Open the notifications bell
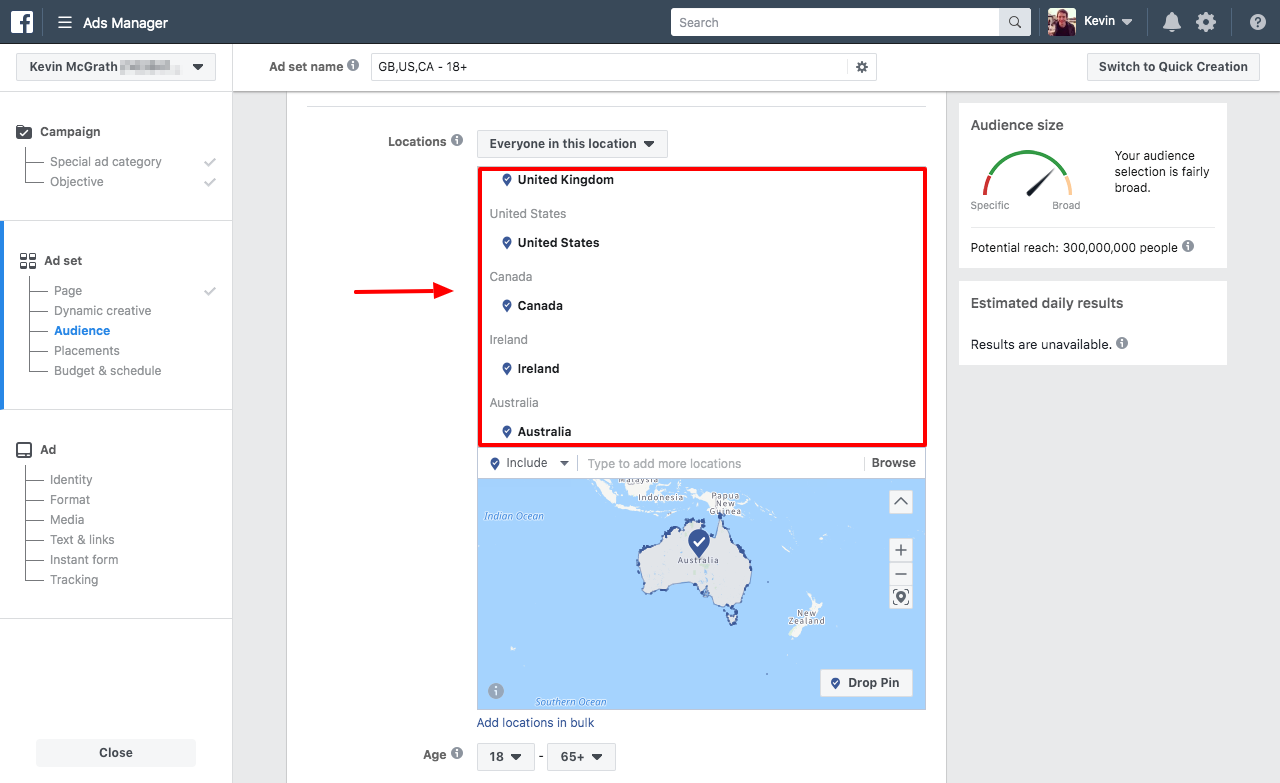Image resolution: width=1280 pixels, height=783 pixels. (x=1171, y=22)
